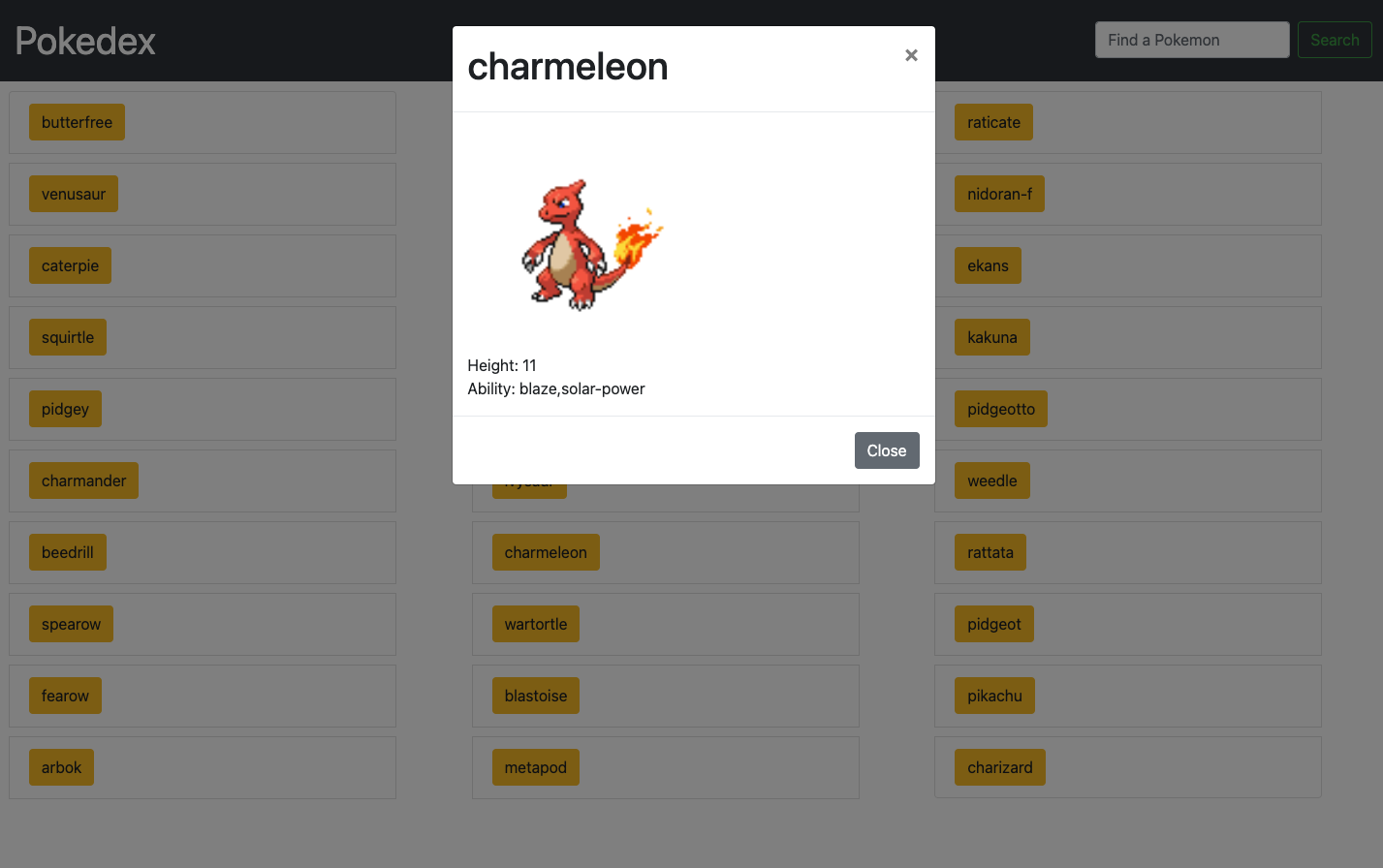
Task: View the squirtle Pokemon details
Action: [67, 337]
